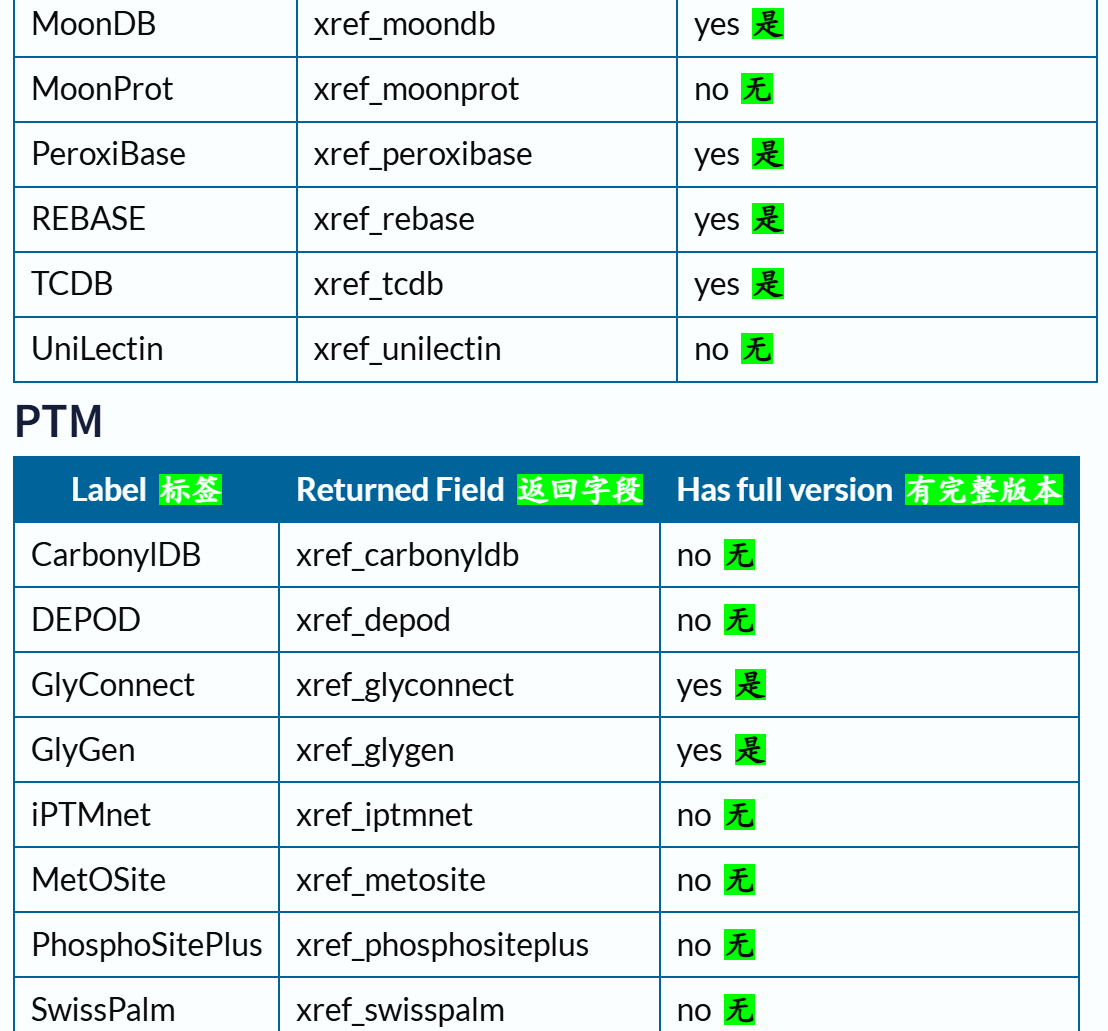The height and width of the screenshot is (1031, 1108).
Task: Click the DEPOD label cell
Action: click(x=146, y=620)
